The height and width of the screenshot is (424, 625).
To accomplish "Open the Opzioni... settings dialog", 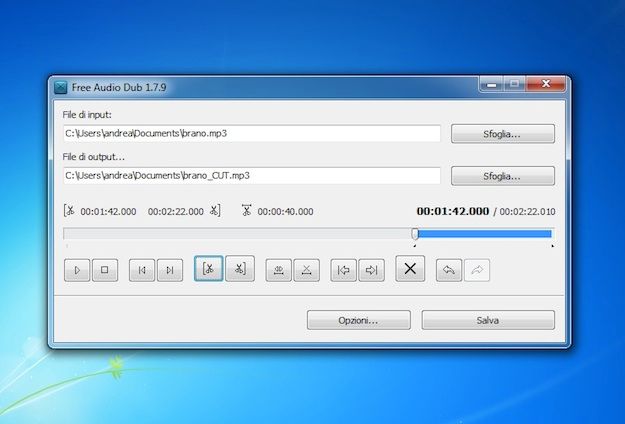I will click(x=358, y=320).
